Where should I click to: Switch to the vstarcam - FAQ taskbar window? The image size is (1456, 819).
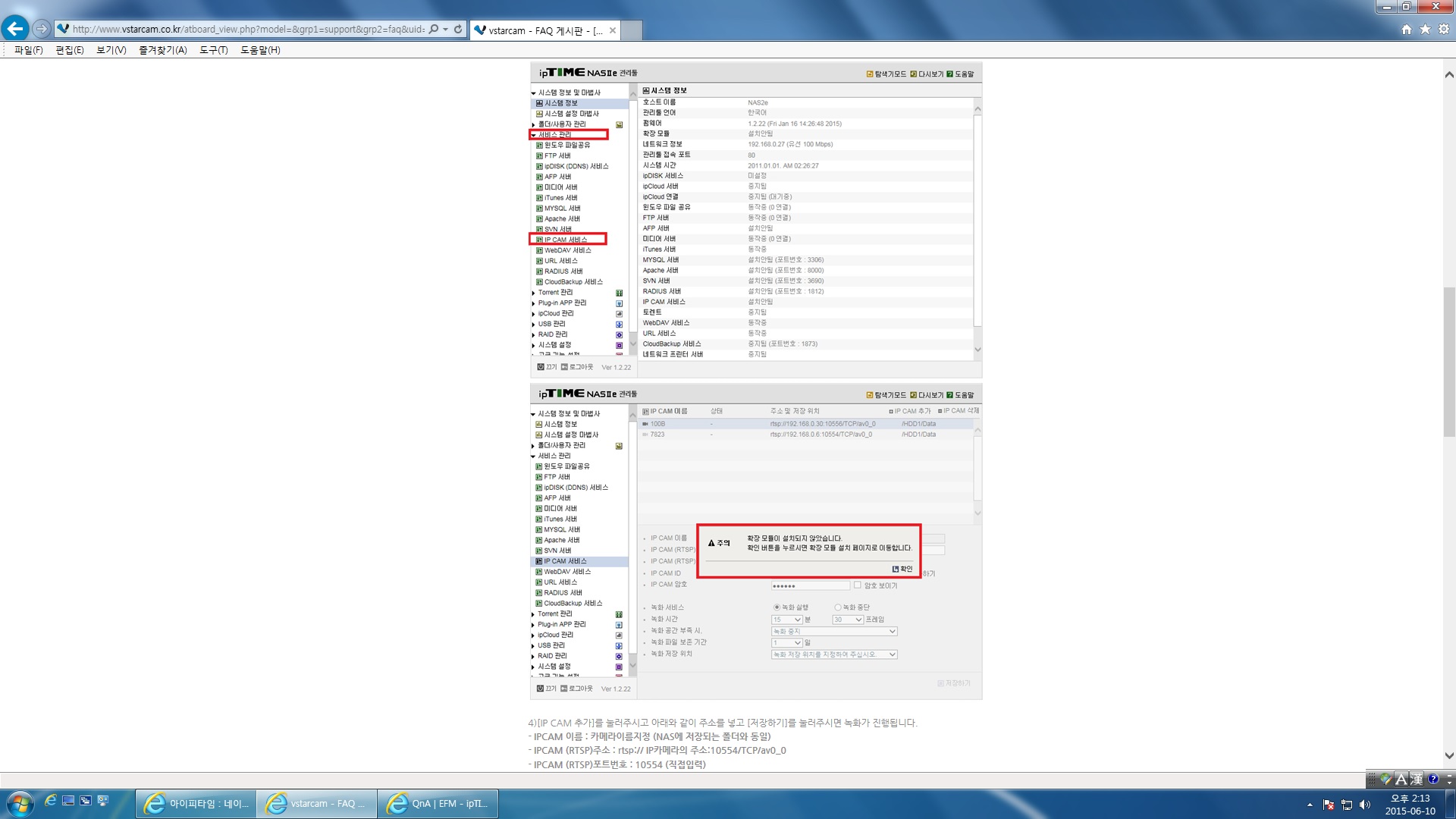coord(317,804)
